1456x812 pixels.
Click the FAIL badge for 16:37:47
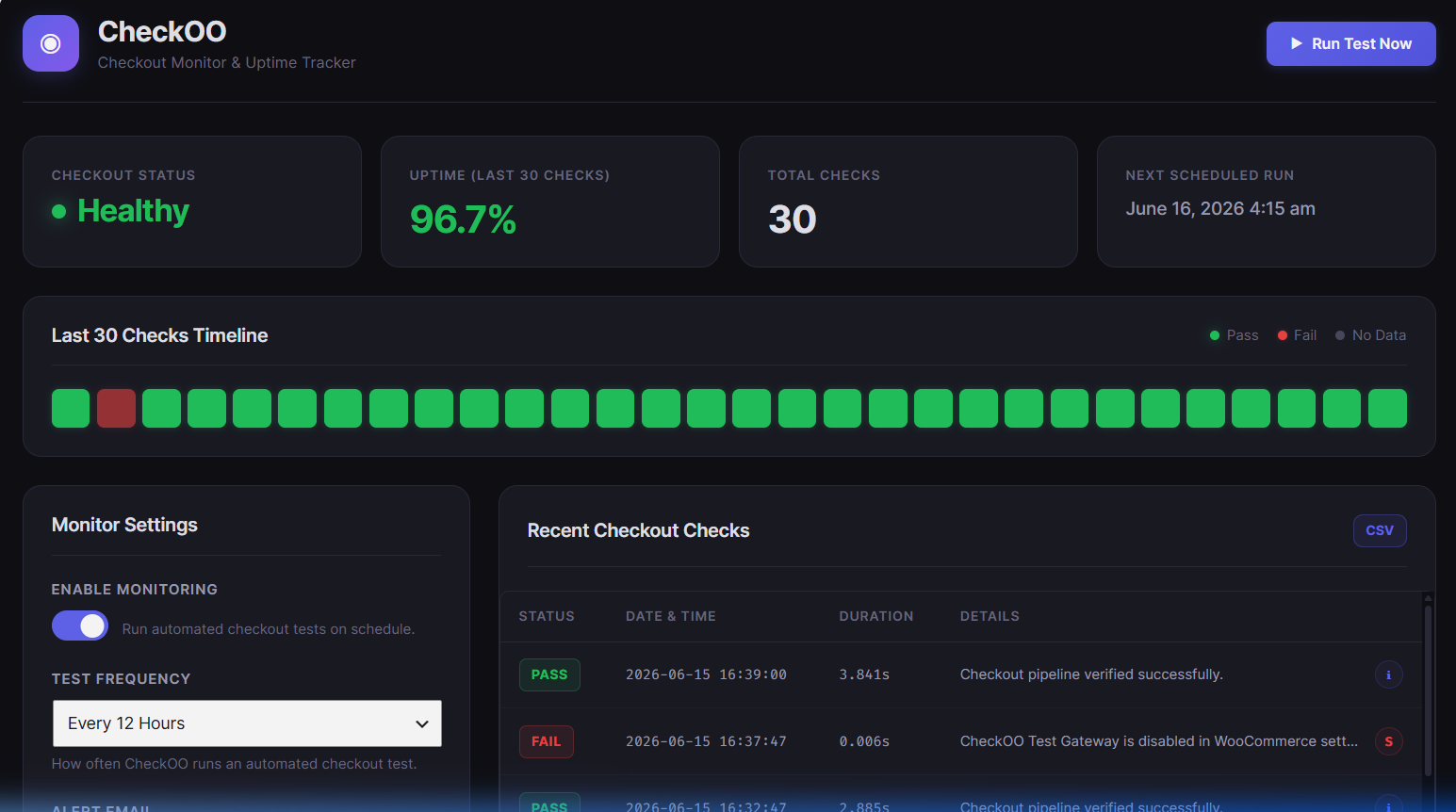[547, 741]
